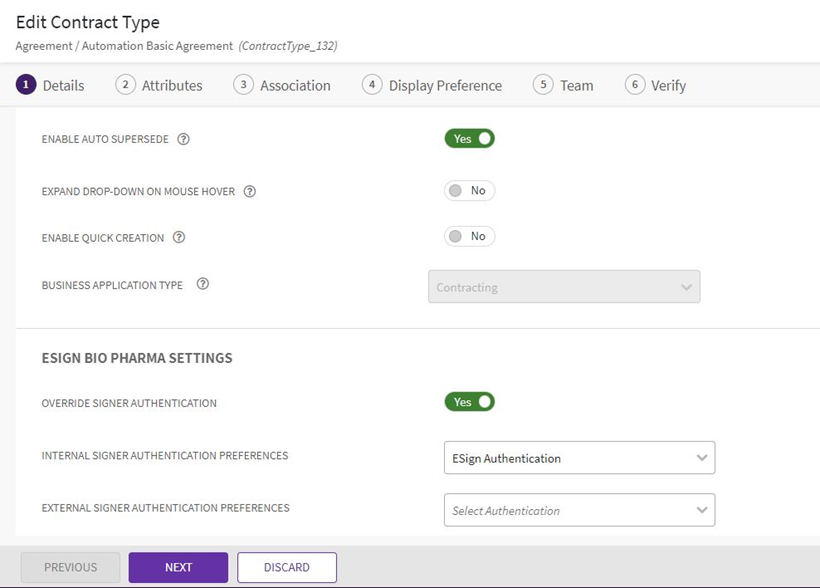820x588 pixels.
Task: Disable the Enable Auto Supersede toggle
Action: point(470,139)
